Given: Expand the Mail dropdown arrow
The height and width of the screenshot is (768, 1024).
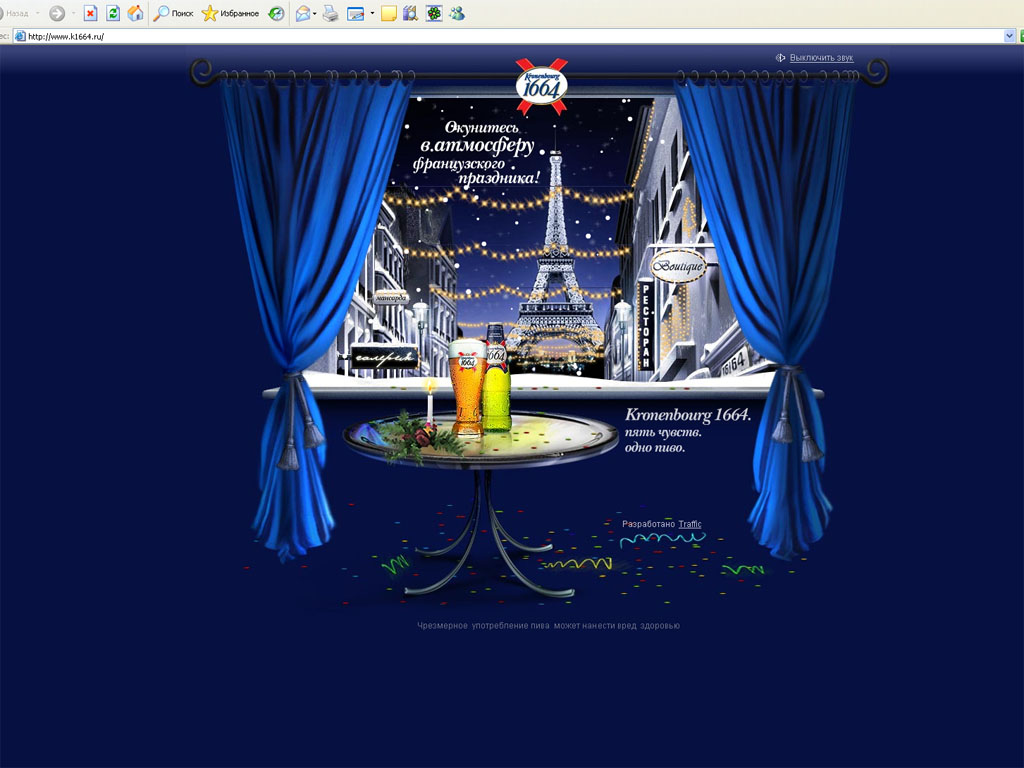Looking at the screenshot, I should point(315,13).
